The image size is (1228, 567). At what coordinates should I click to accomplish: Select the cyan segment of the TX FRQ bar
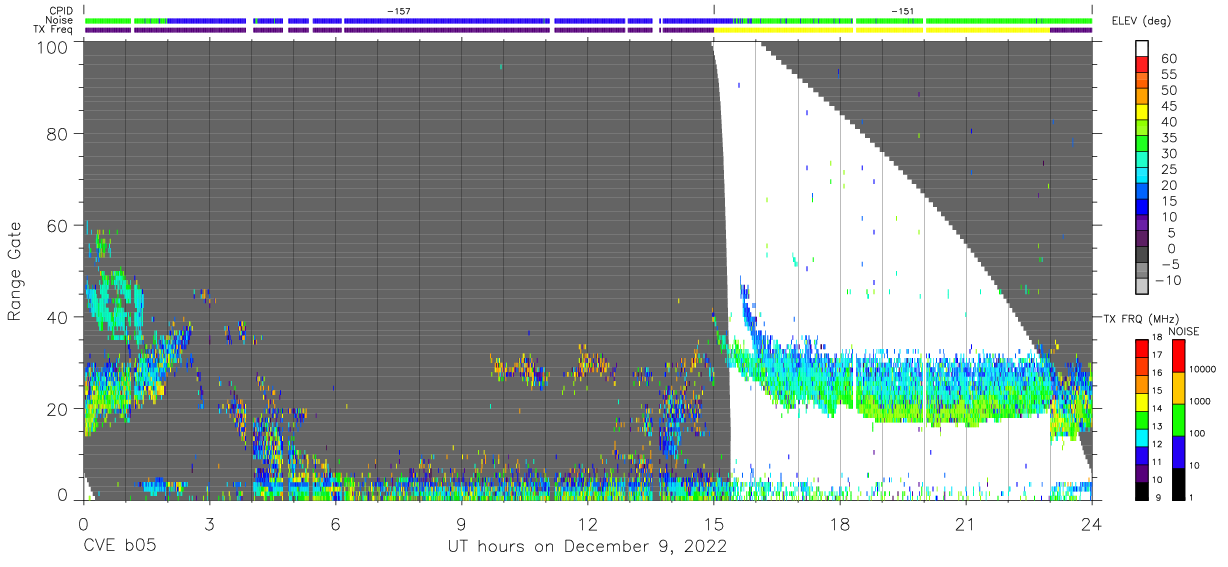coord(1142,437)
